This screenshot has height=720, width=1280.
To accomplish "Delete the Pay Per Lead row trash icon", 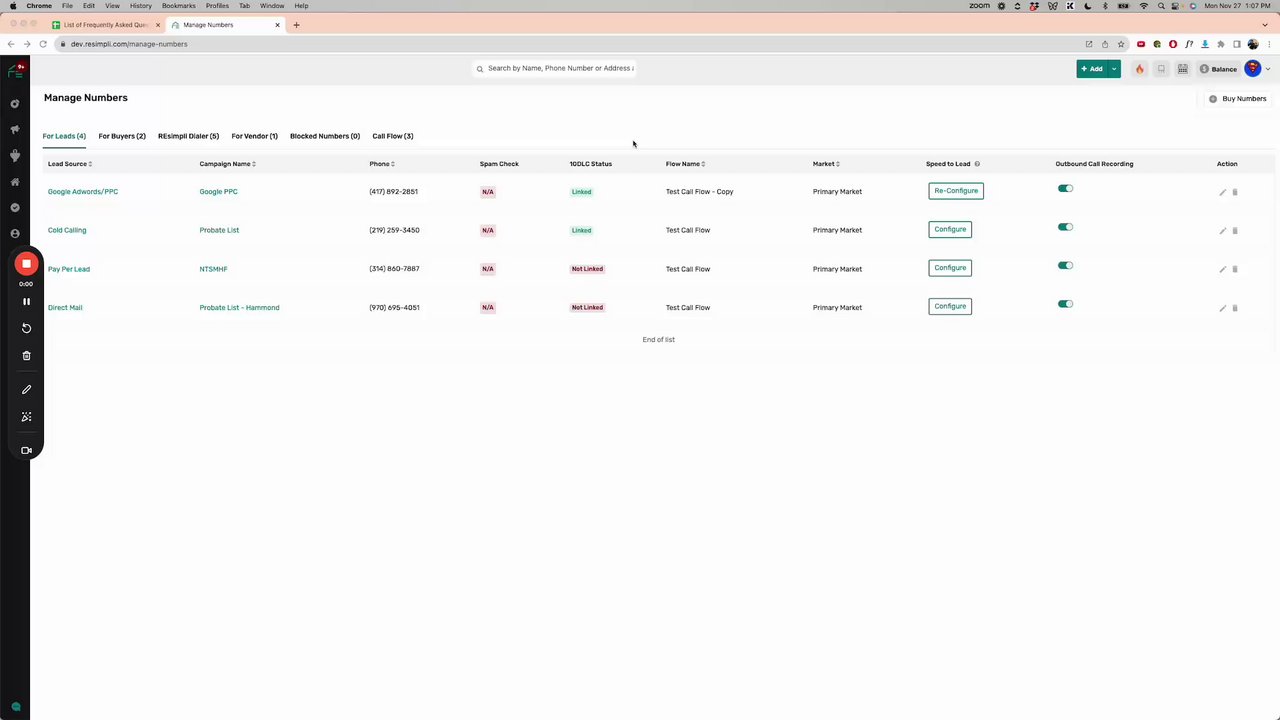I will [1235, 269].
